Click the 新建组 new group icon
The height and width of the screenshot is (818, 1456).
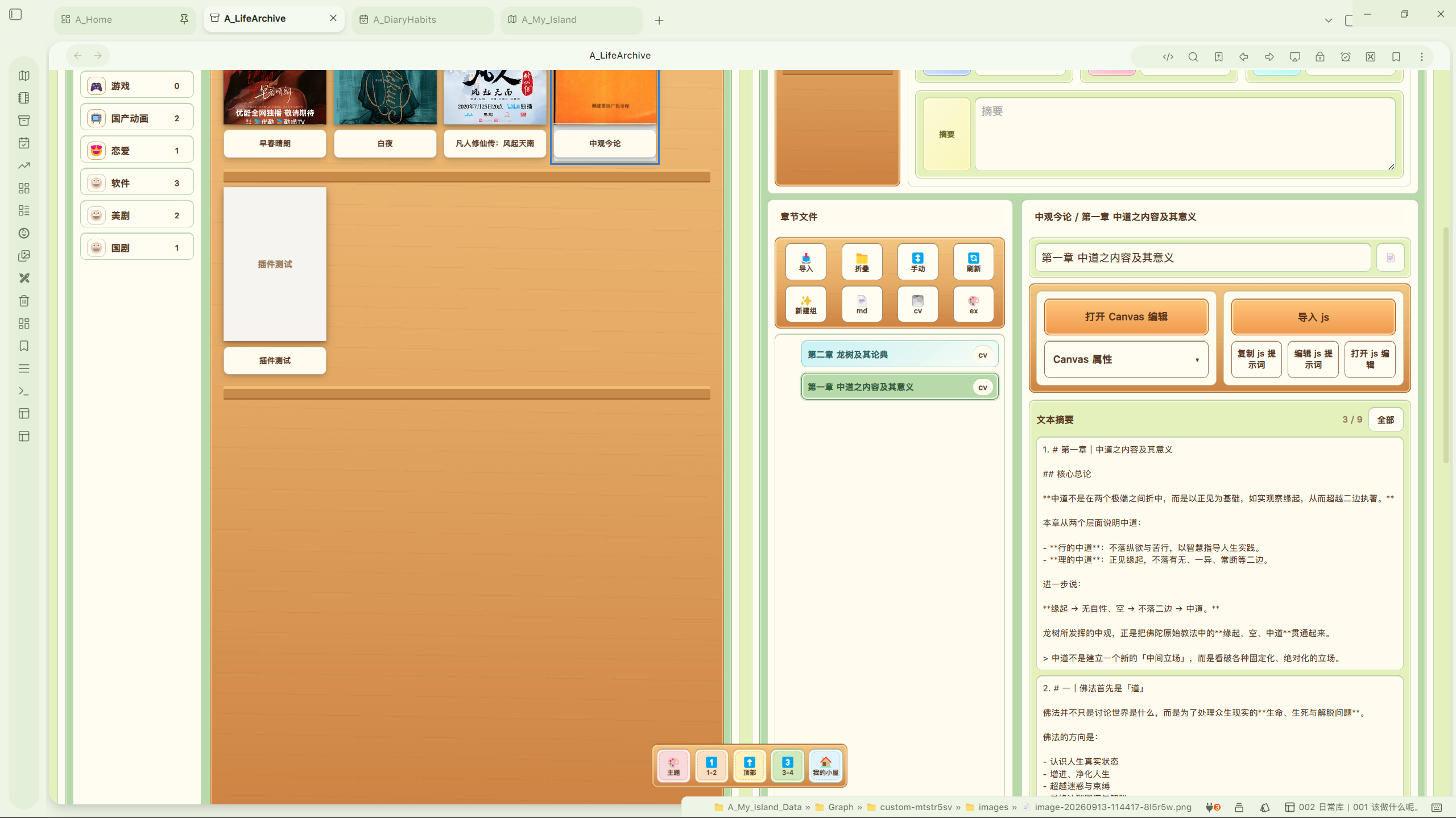pos(805,304)
